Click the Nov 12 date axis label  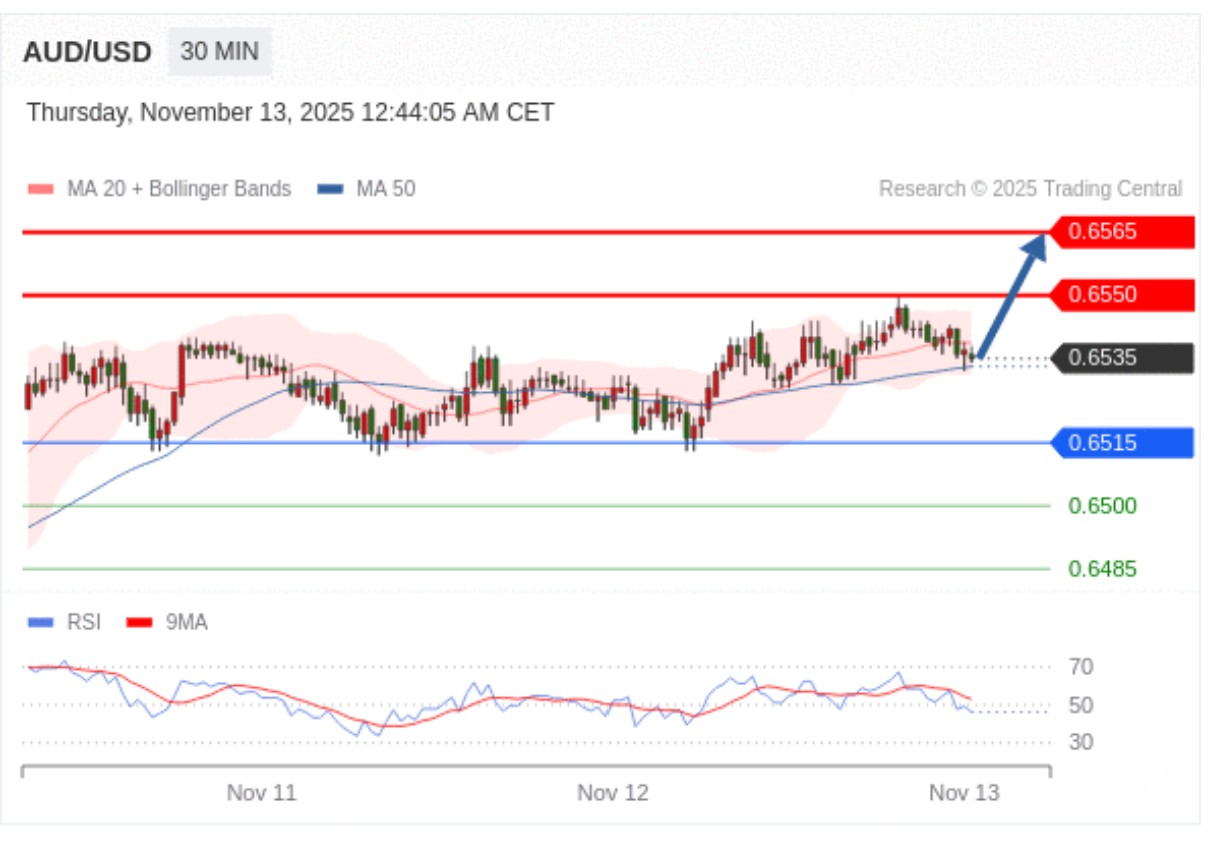[612, 793]
